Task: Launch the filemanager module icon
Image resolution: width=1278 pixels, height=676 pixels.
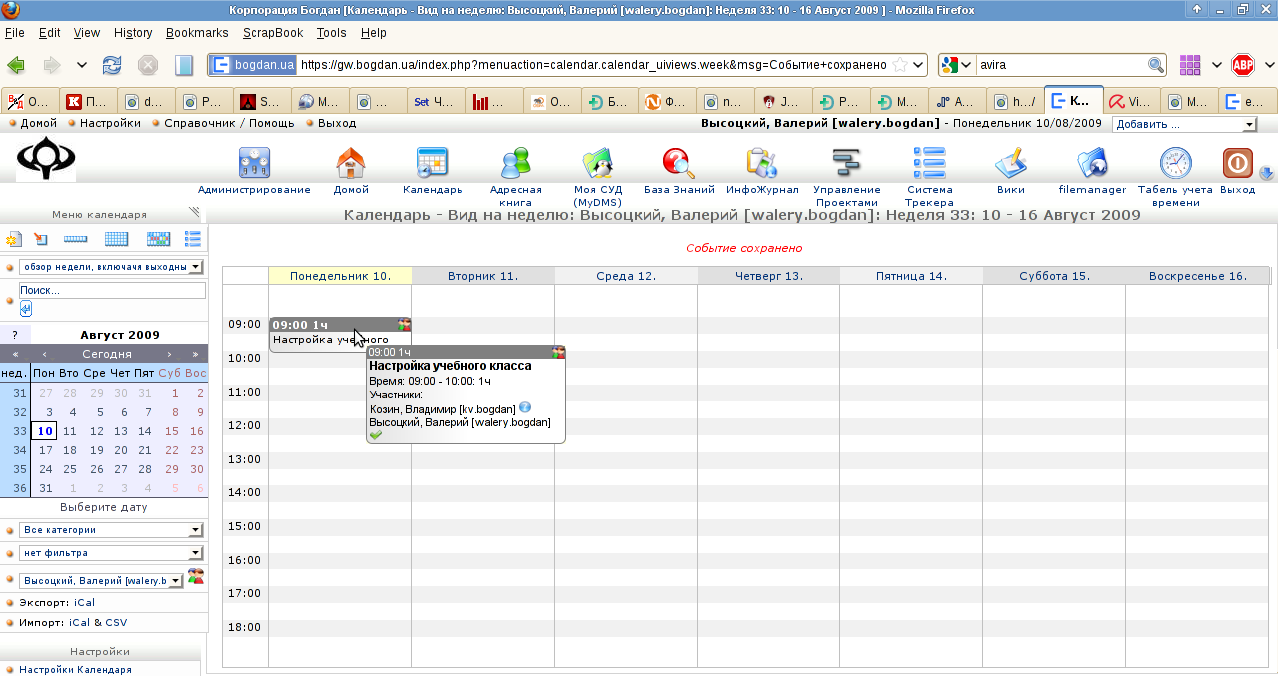Action: tap(1092, 162)
